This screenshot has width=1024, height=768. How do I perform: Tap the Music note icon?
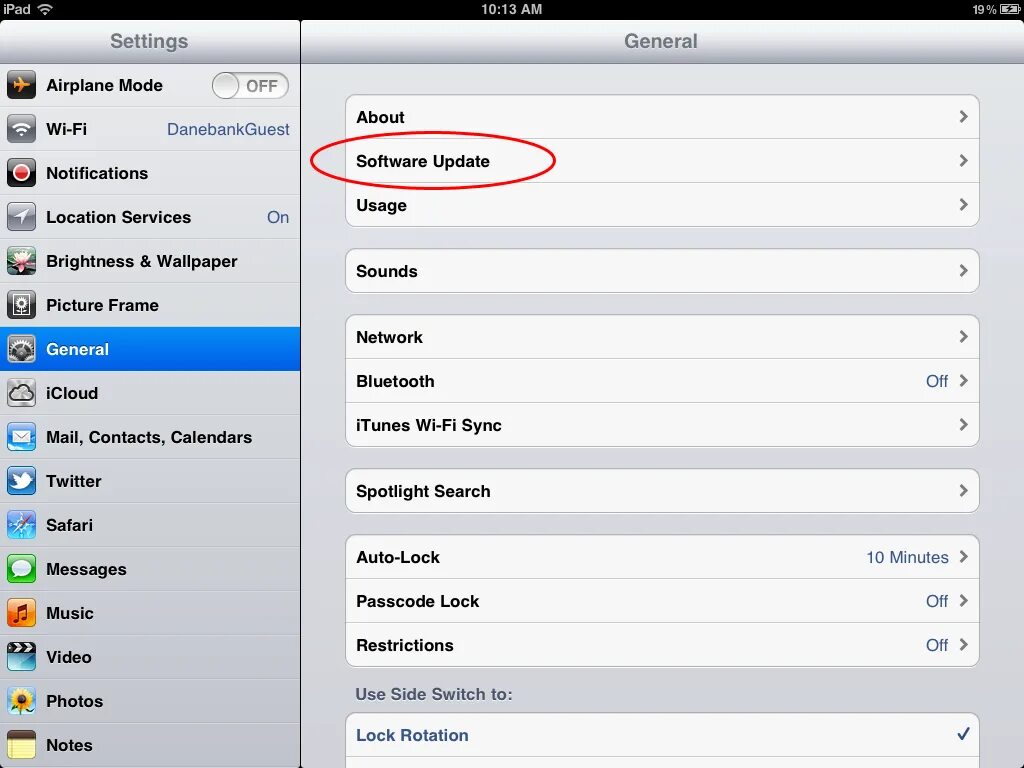pos(21,613)
